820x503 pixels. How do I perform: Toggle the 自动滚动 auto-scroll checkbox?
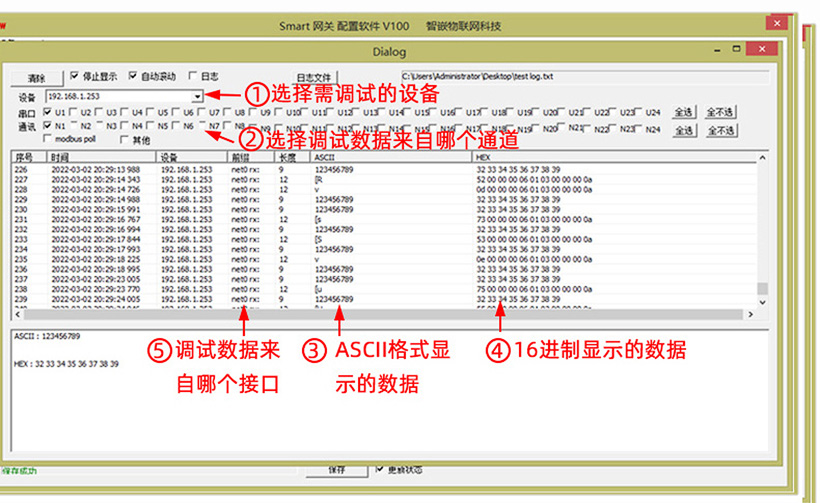133,76
